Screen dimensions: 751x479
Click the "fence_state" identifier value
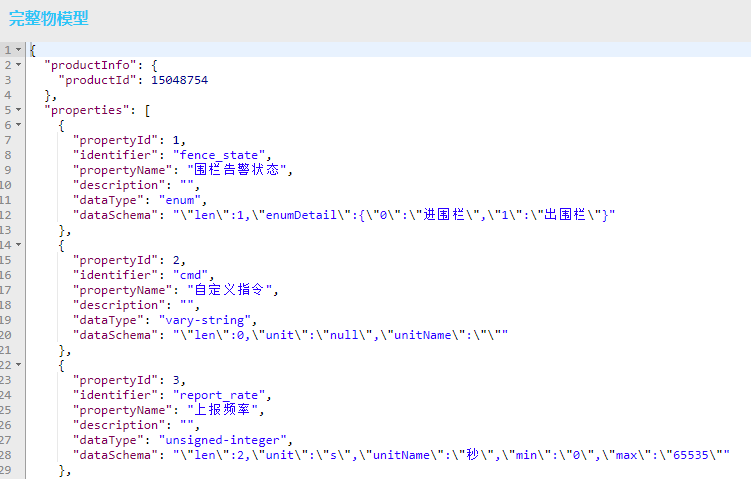(219, 155)
